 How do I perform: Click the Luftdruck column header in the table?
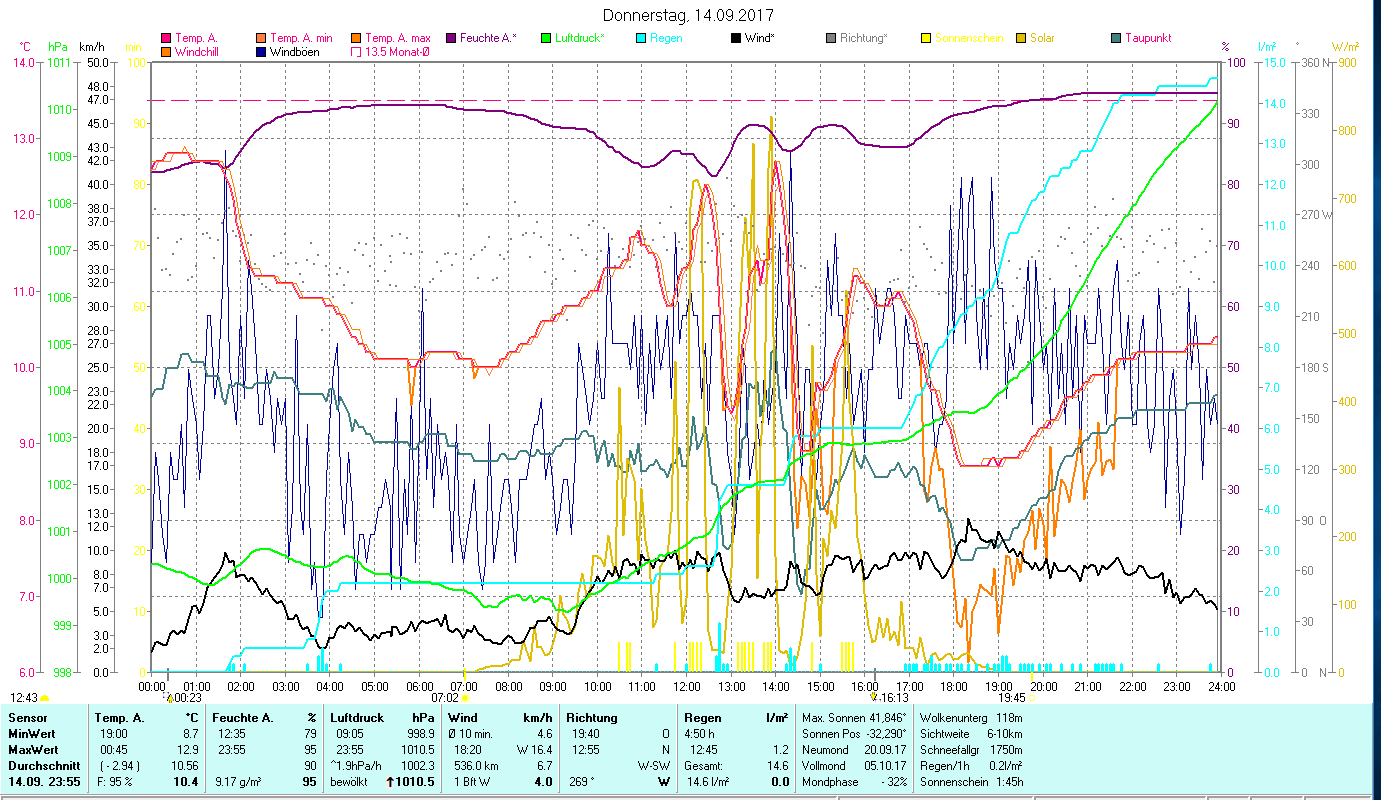(x=357, y=718)
